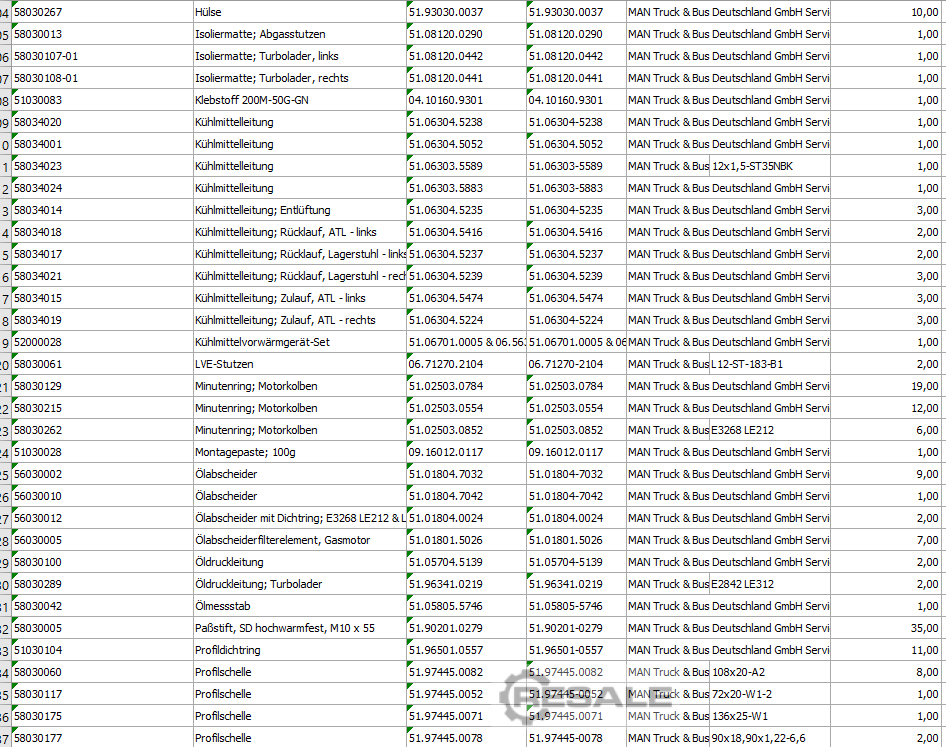Select the E2842 LE312 cell
The image size is (946, 747).
click(x=770, y=584)
